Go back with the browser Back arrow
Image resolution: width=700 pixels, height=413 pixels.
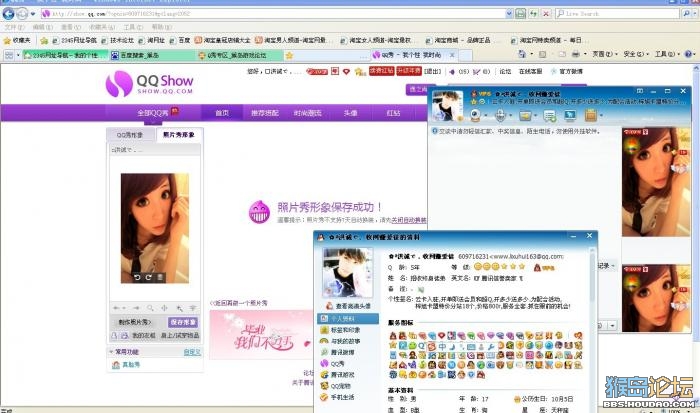point(8,14)
